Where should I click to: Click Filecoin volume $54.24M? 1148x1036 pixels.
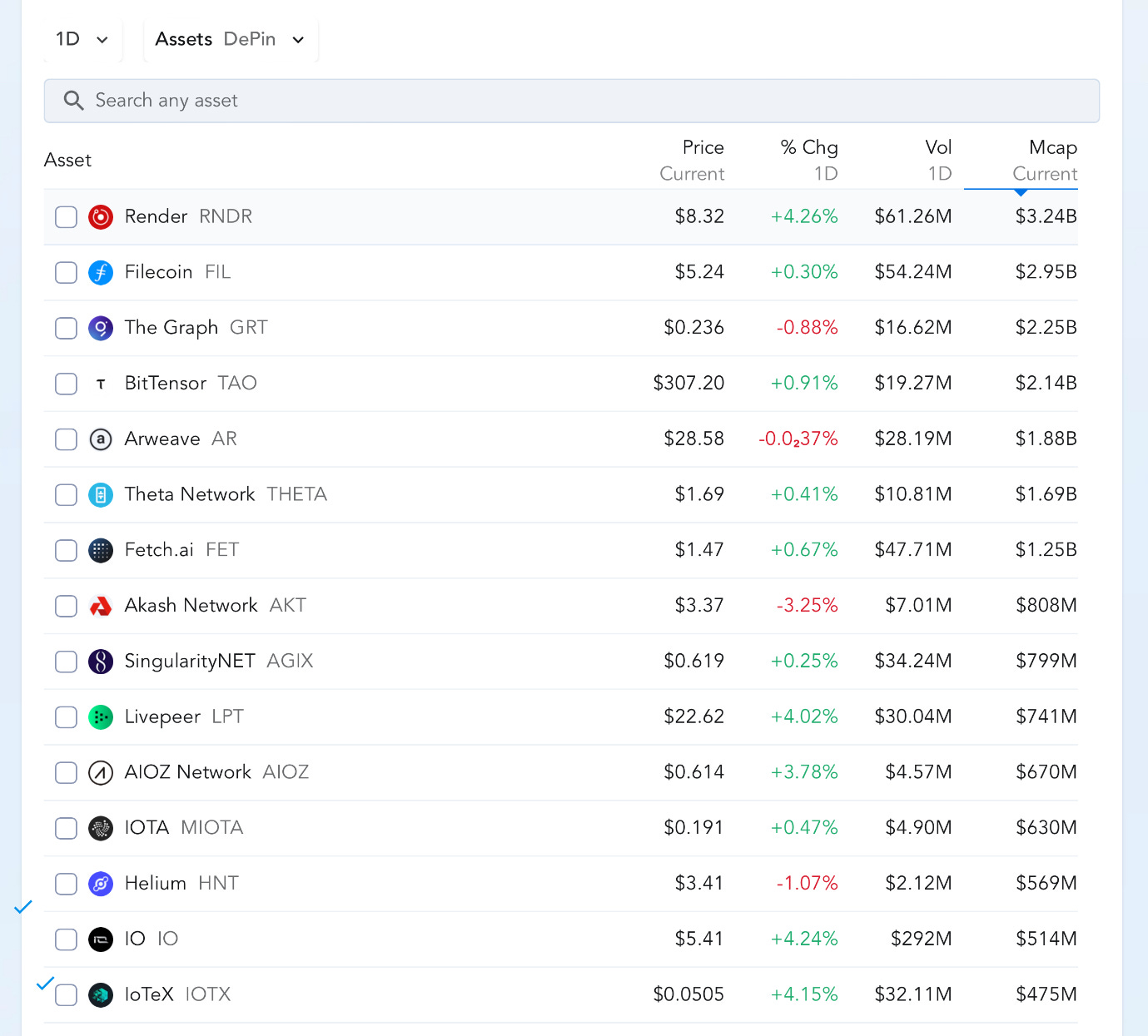913,272
